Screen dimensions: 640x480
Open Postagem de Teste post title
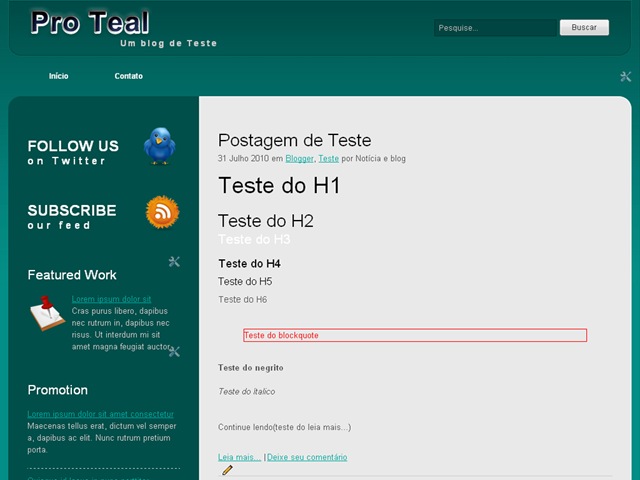coord(295,140)
